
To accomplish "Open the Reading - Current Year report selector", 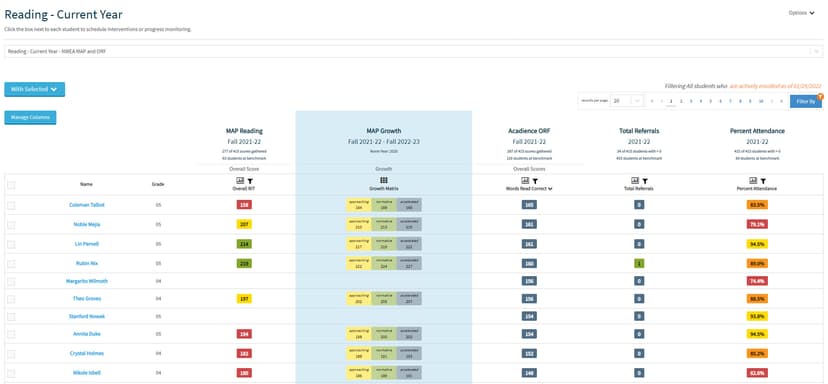I will [x=414, y=51].
